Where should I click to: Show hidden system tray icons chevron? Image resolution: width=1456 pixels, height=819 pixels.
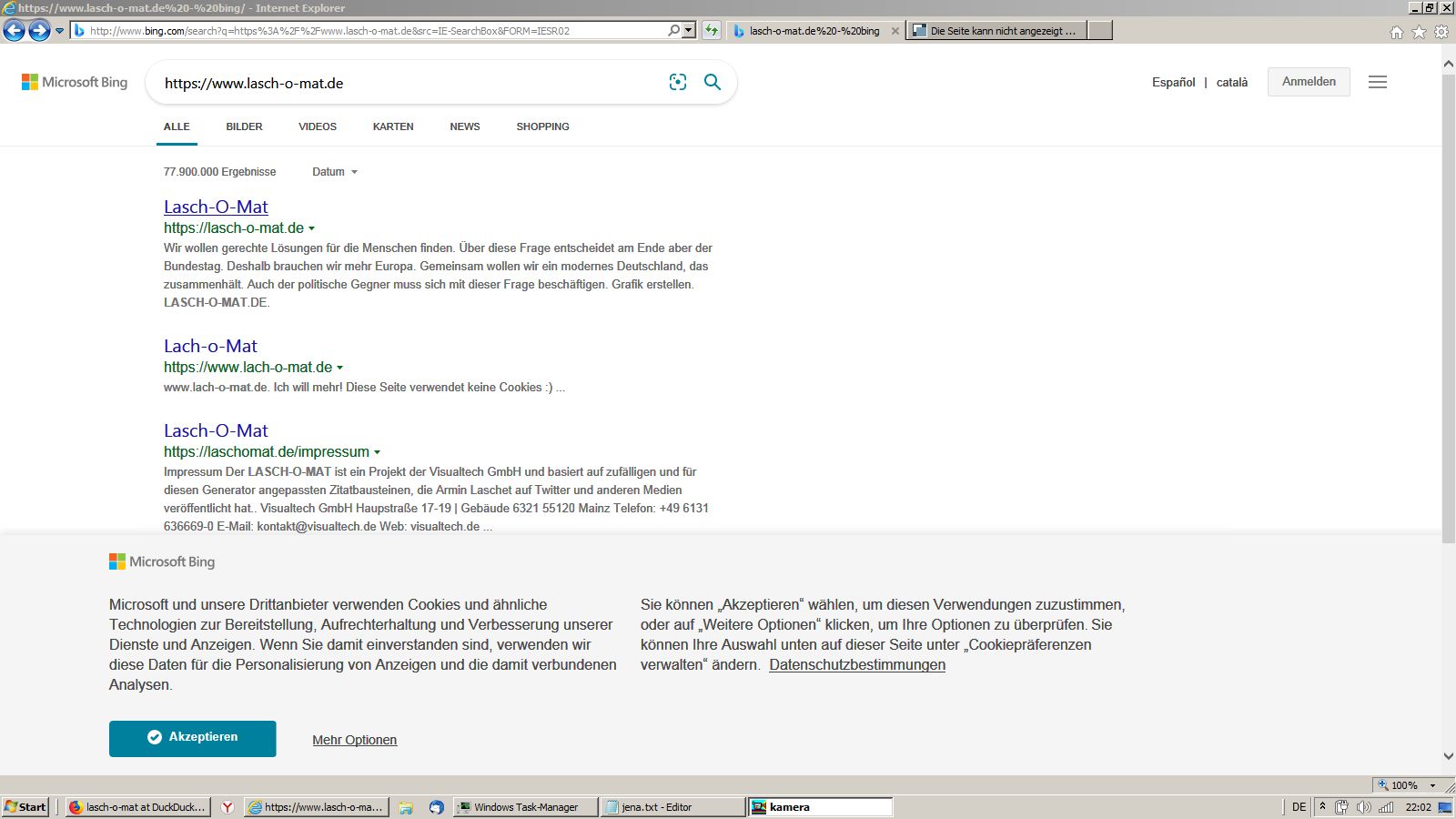coord(1322,807)
